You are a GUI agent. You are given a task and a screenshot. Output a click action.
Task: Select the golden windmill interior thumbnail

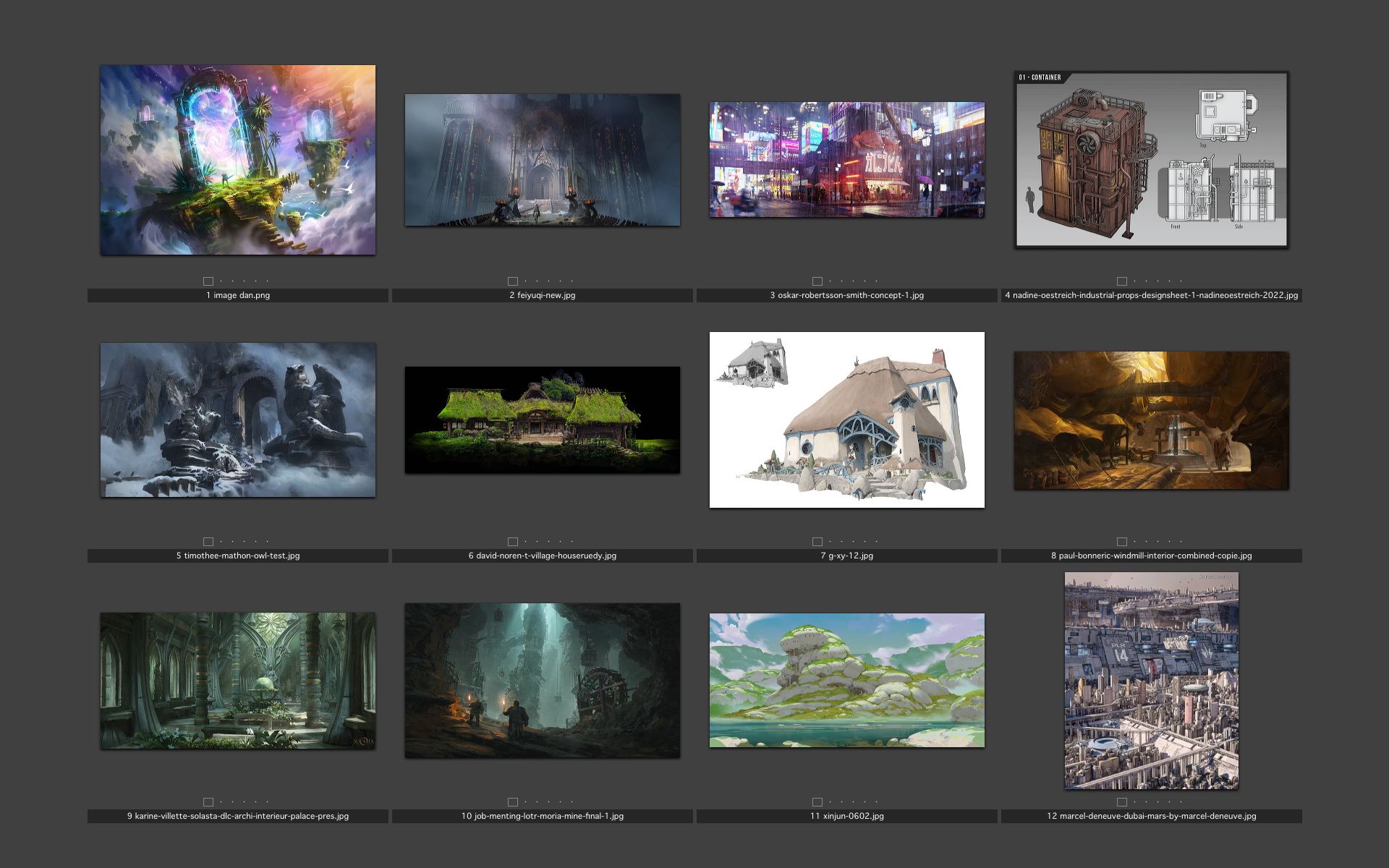(1152, 420)
